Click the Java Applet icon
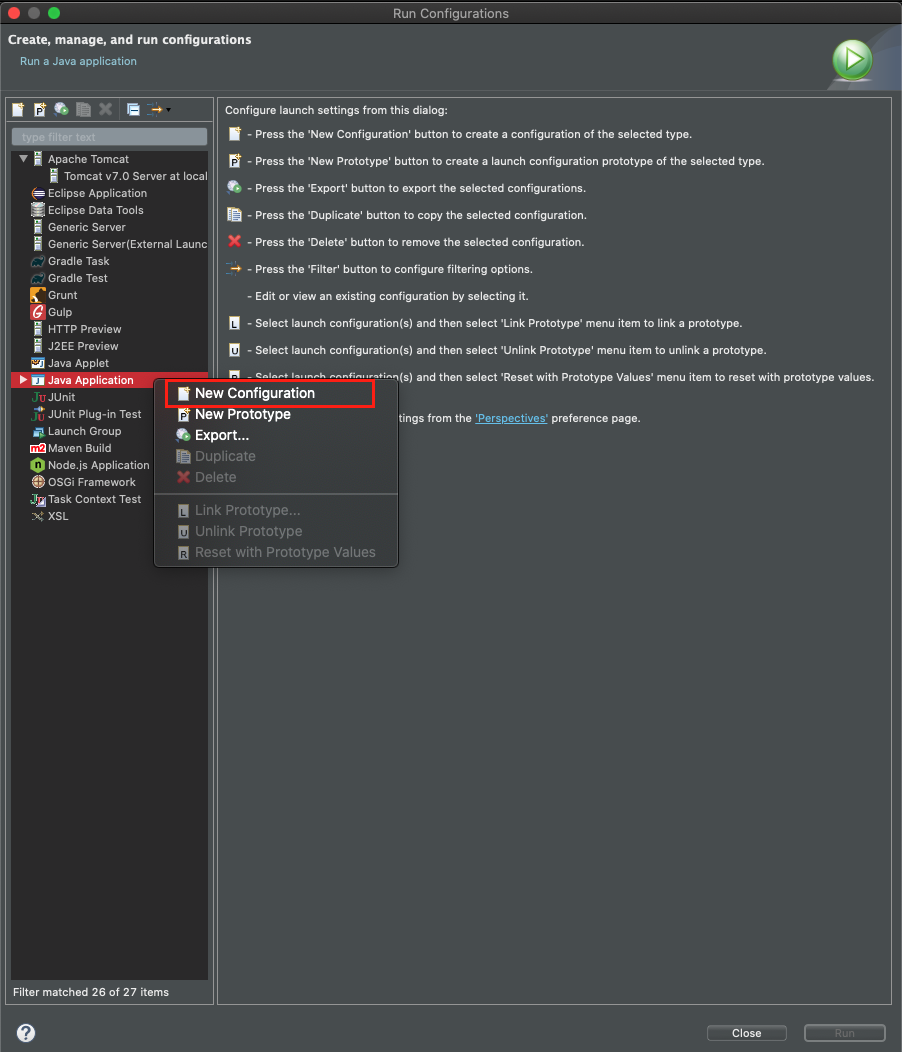Screen dimensions: 902x1052 click(38, 363)
